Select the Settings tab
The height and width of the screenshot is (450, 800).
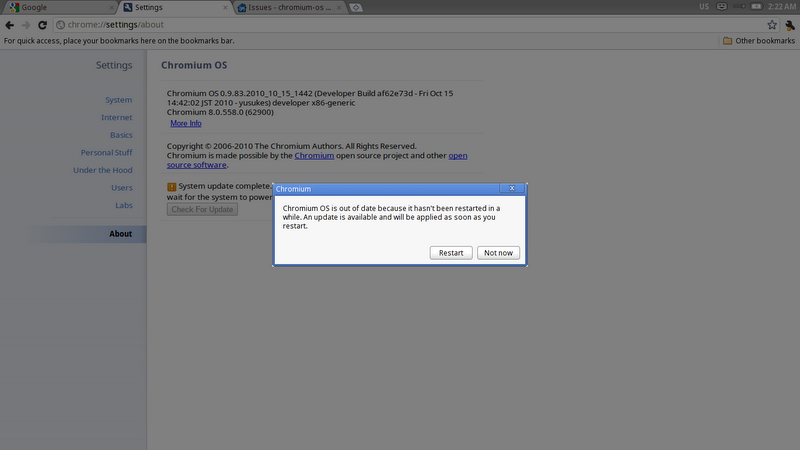pyautogui.click(x=176, y=7)
